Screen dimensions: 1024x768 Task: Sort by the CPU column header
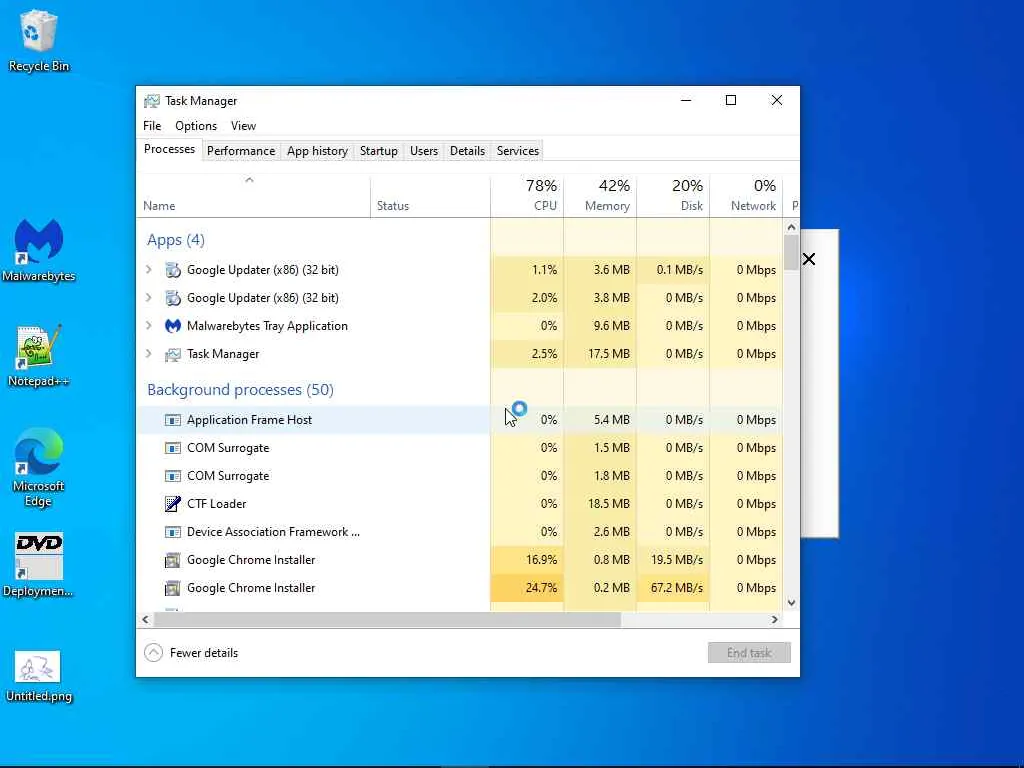point(527,195)
